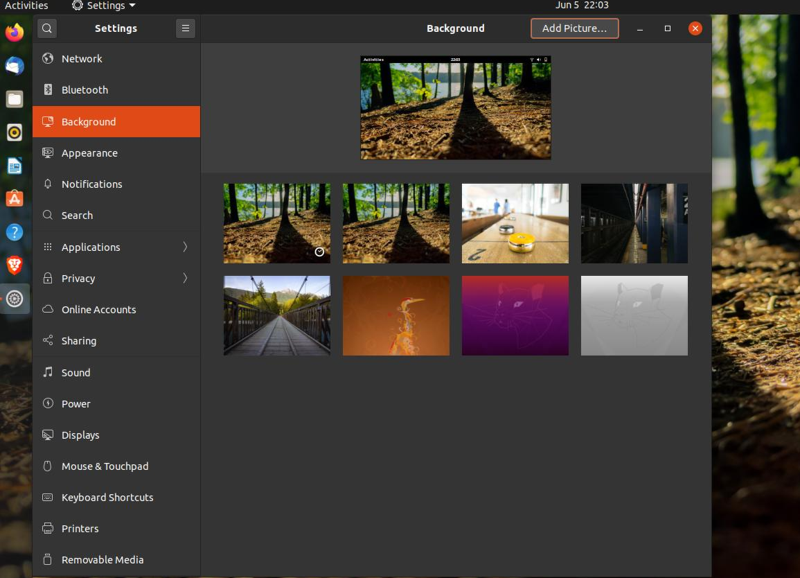Click Activities in the top bar
This screenshot has height=578, width=800.
click(26, 6)
